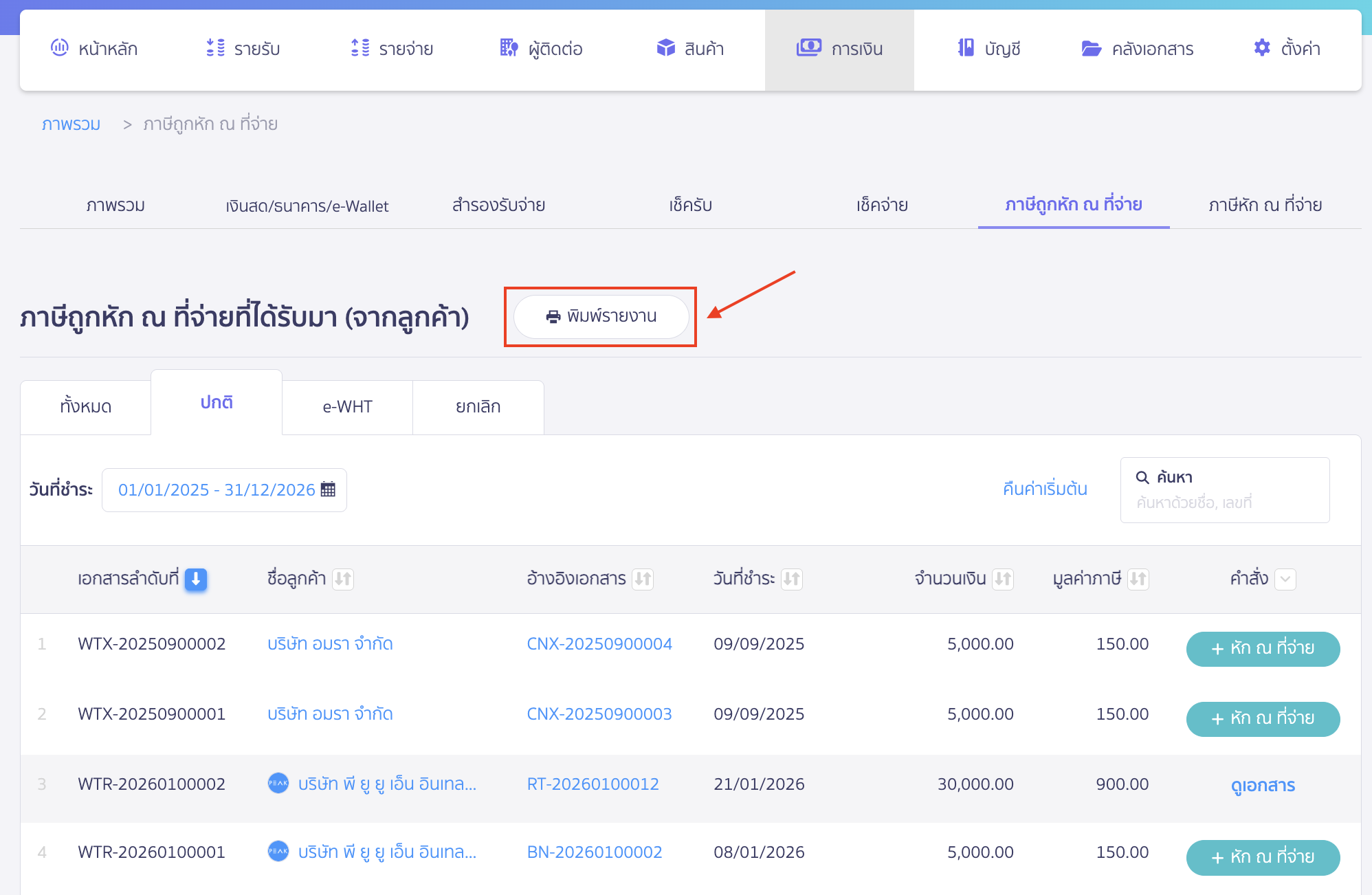This screenshot has width=1372, height=895.
Task: Click the home dashboard icon หน้าหลัก
Action: (60, 48)
